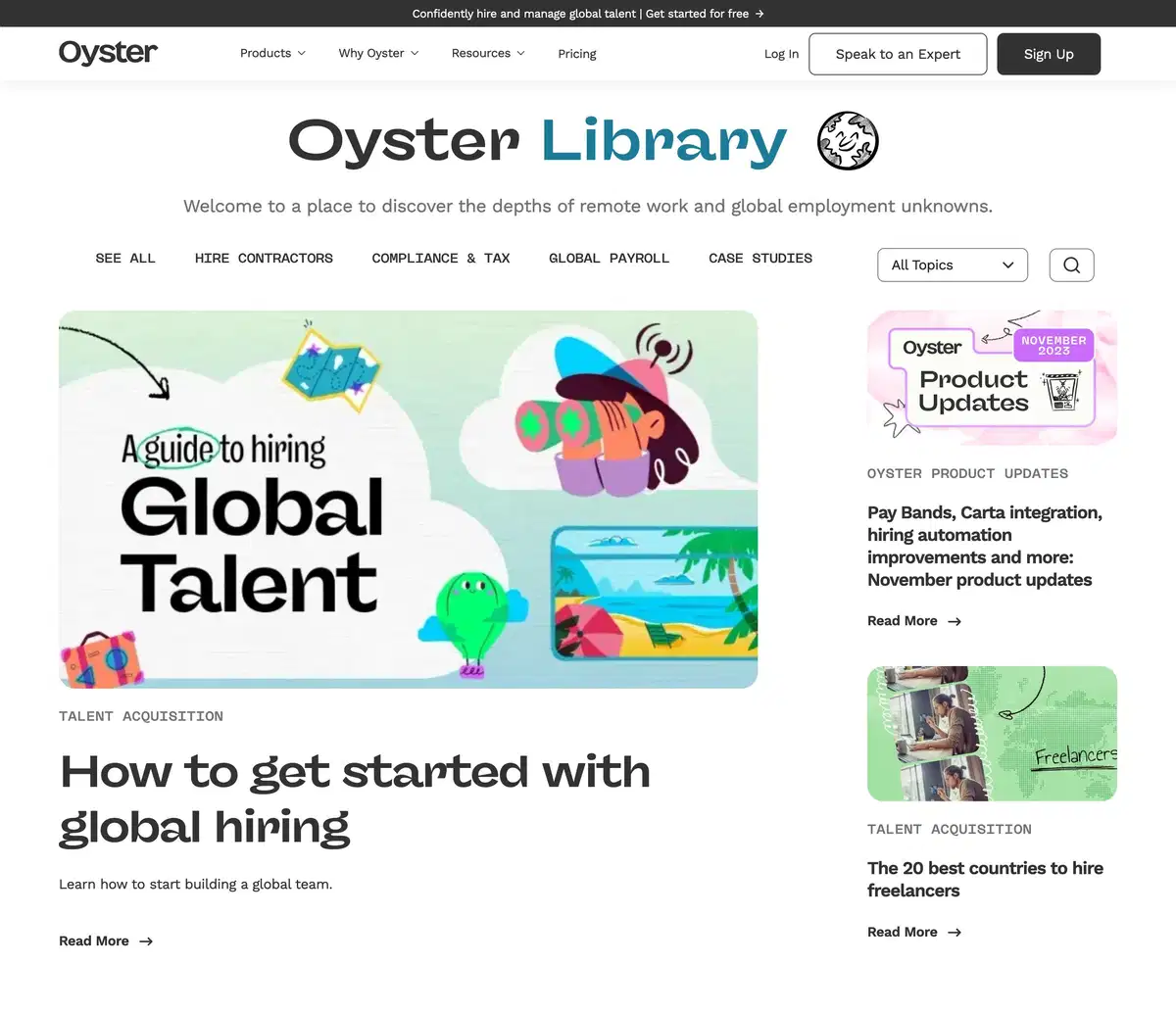Open Read More for freelancers countries article
This screenshot has width=1176, height=1012.
914,932
